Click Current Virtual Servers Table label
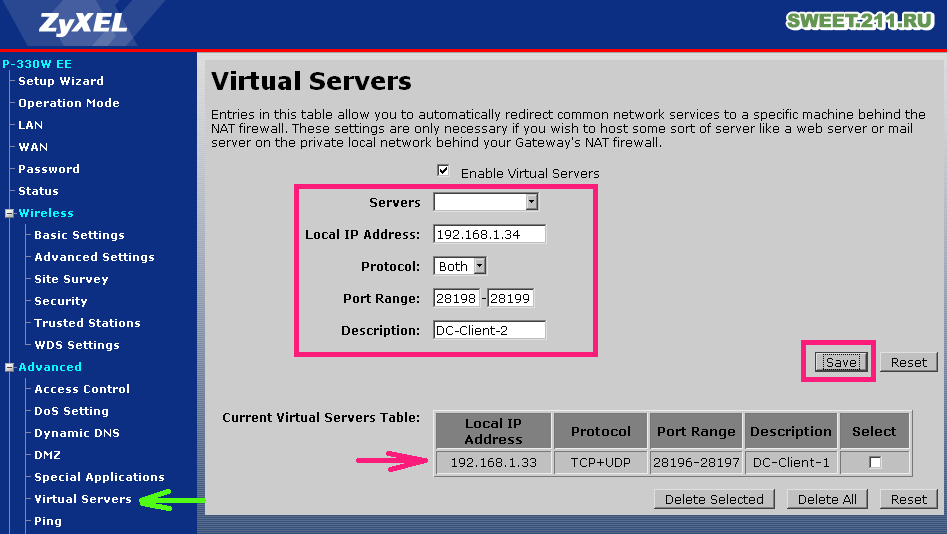This screenshot has height=534, width=947. (x=321, y=417)
